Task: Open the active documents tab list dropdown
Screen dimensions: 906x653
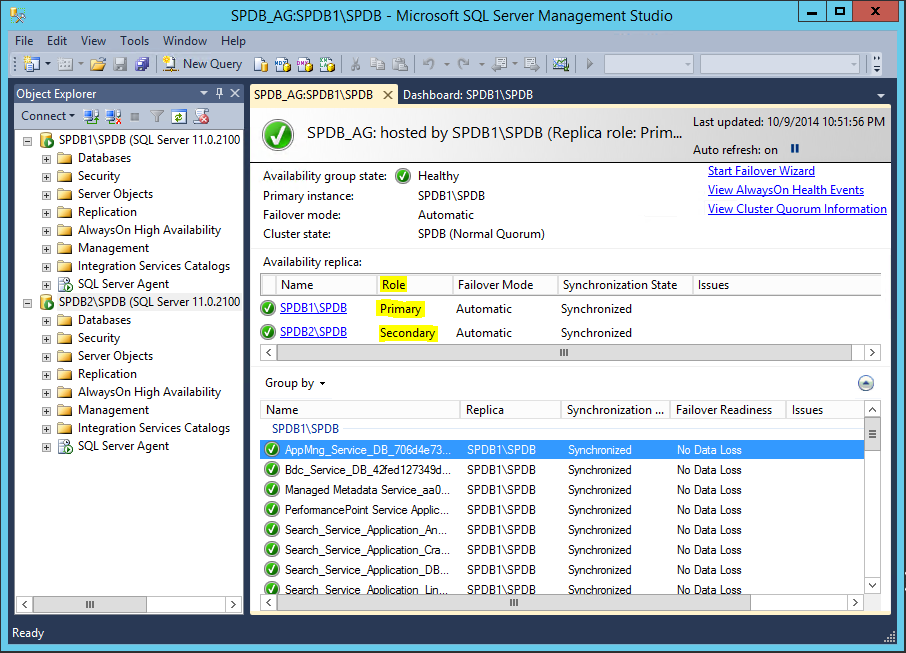Action: [881, 95]
